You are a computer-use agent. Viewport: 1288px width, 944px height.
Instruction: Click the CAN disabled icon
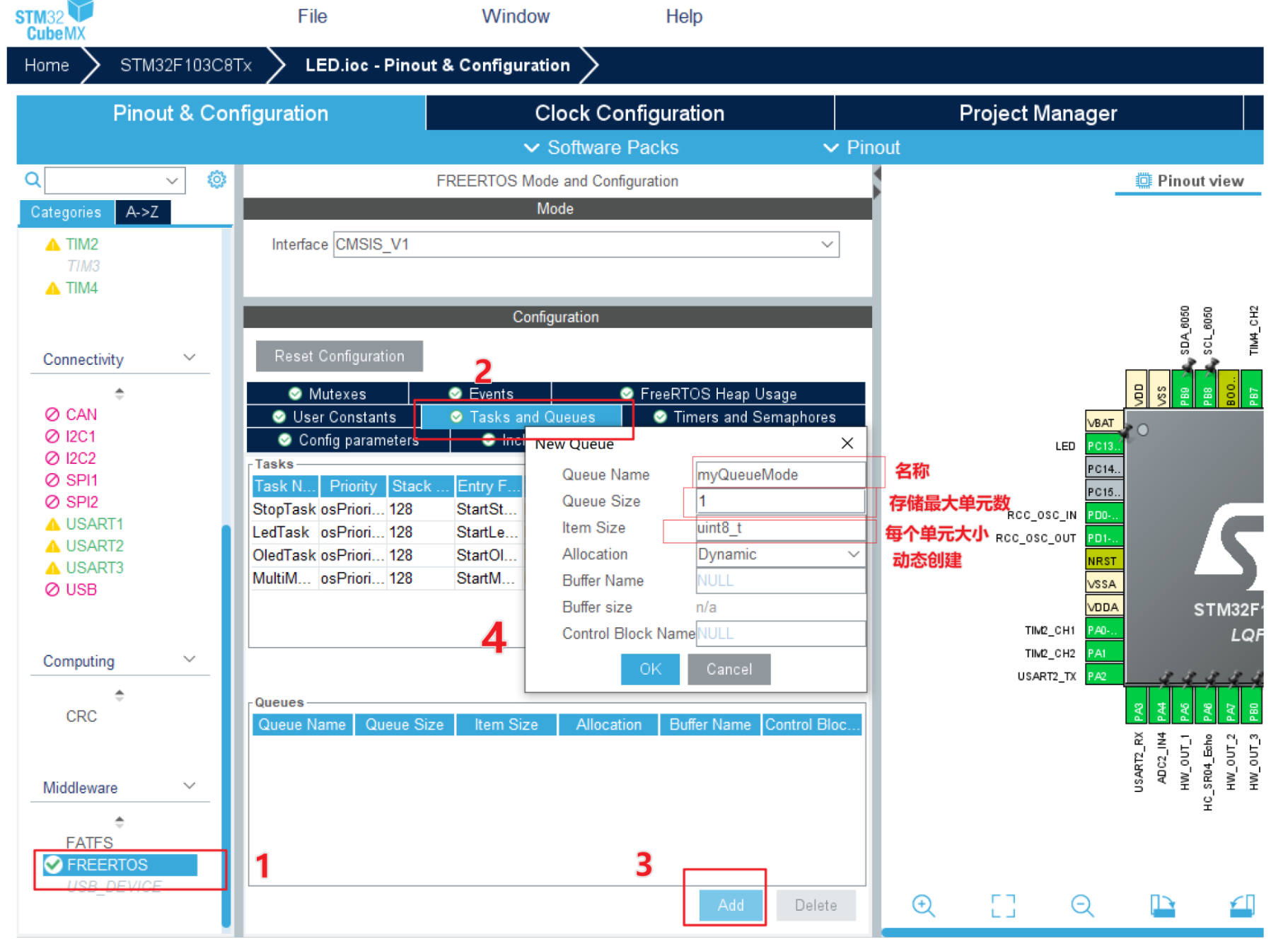[52, 414]
